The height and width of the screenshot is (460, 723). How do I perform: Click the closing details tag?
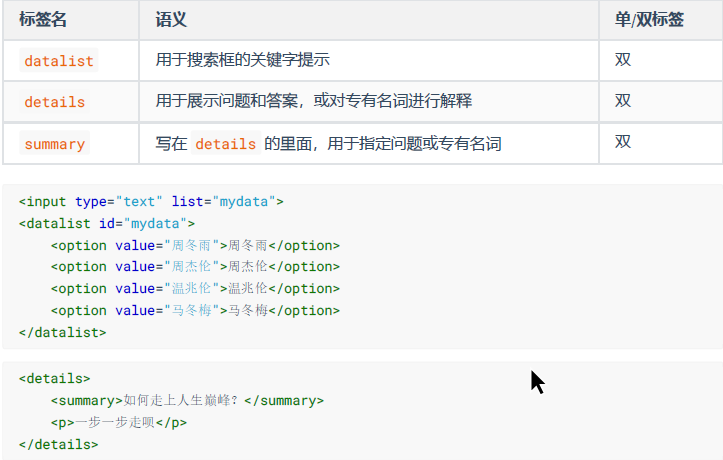pos(59,444)
